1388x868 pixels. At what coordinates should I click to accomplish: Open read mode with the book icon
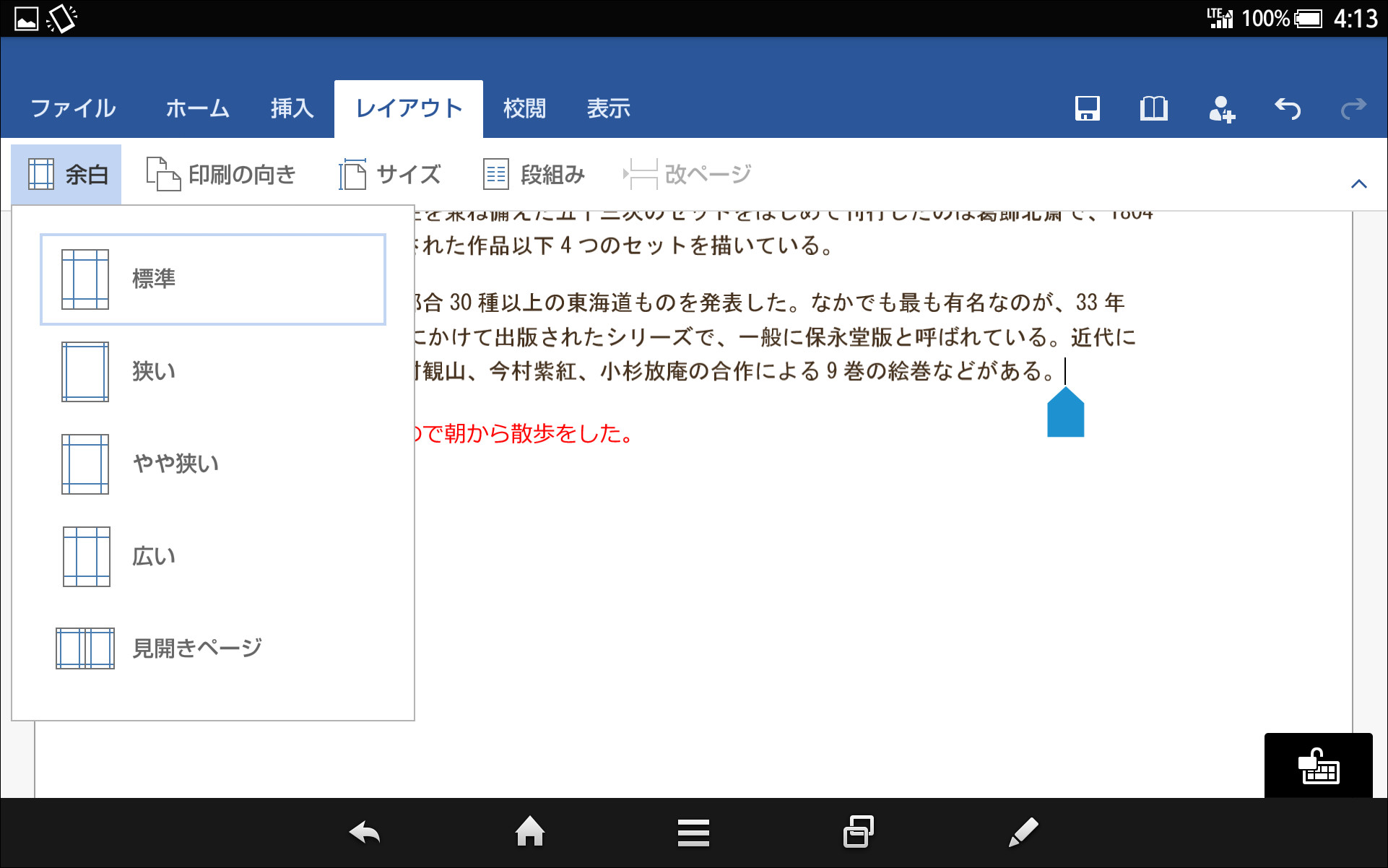1153,108
